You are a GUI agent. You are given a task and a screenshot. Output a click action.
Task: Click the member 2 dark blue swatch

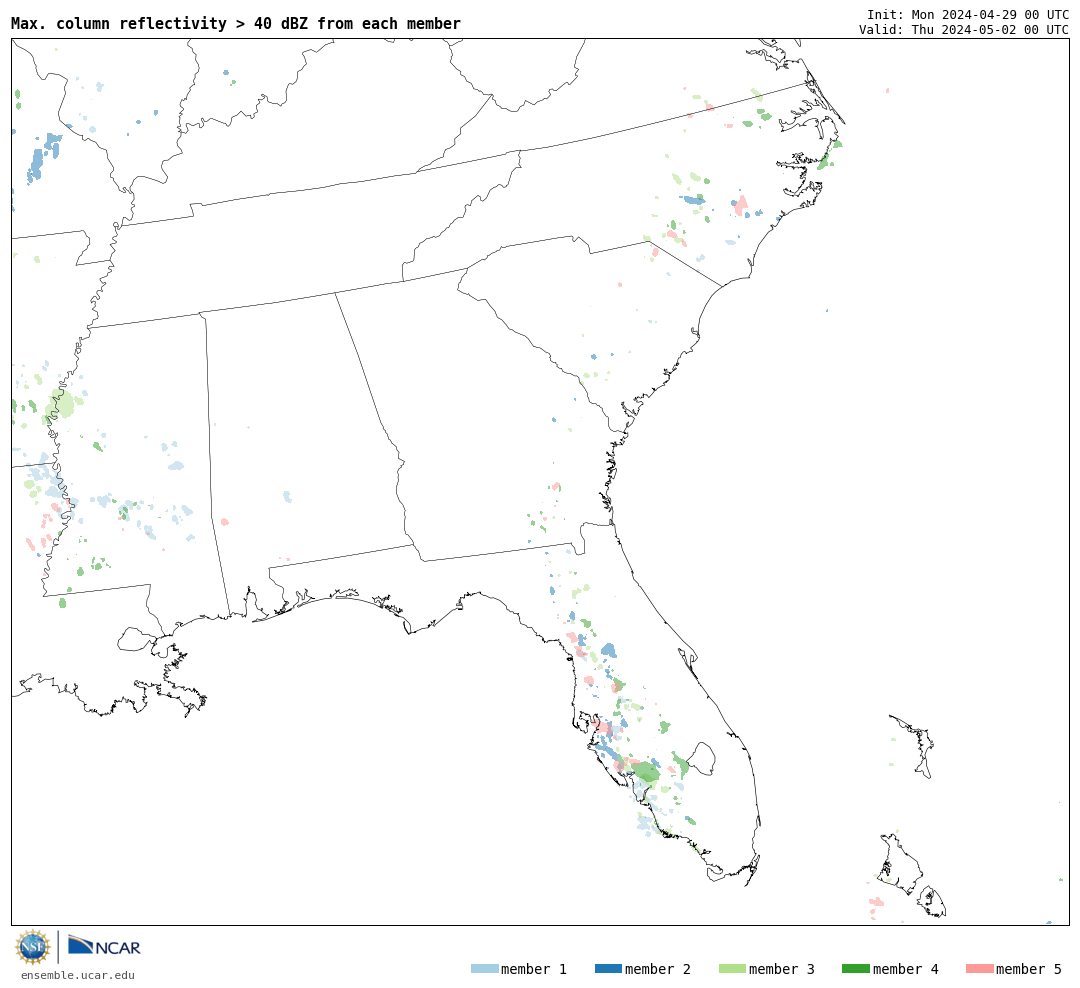click(x=608, y=969)
